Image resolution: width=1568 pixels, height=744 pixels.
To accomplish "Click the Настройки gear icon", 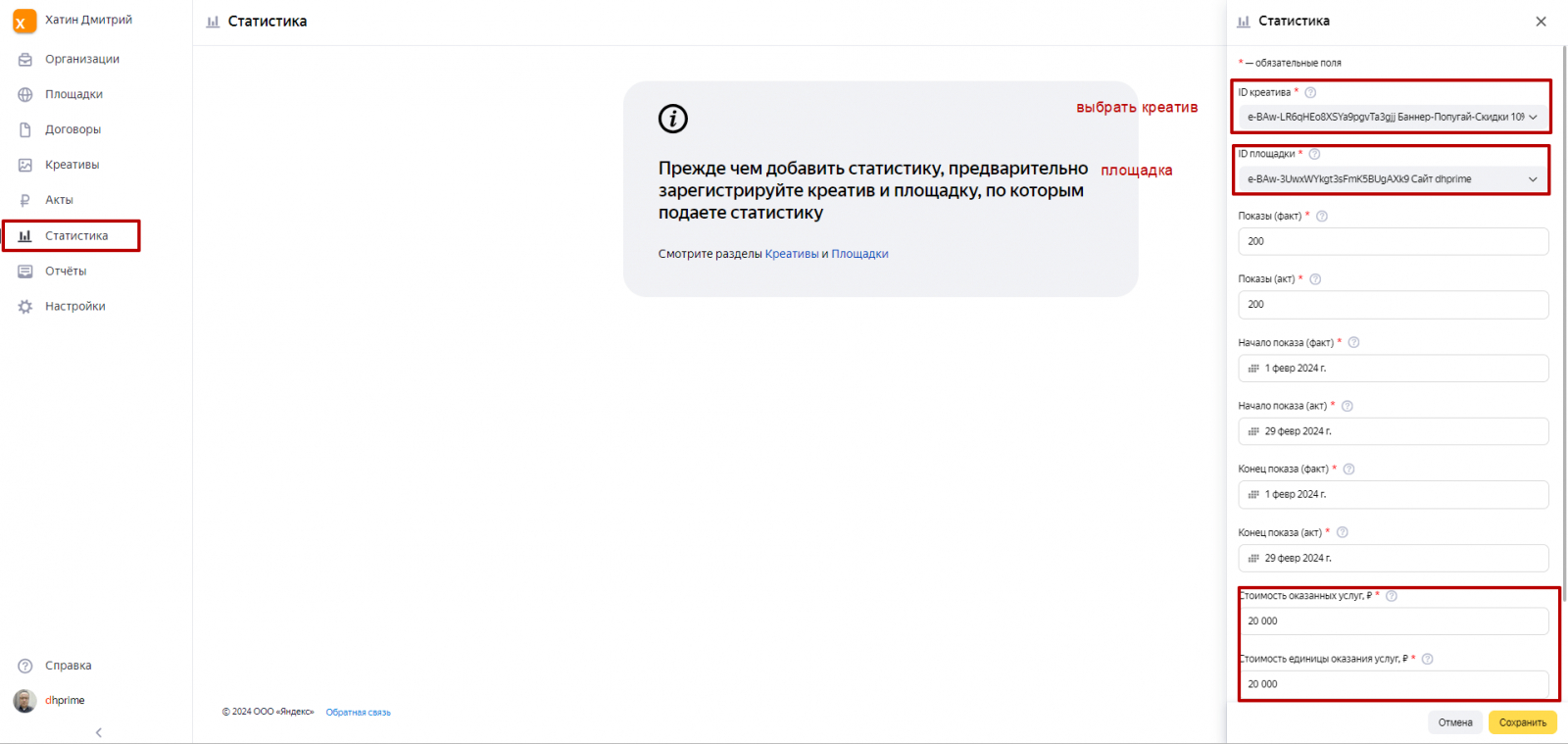I will point(25,307).
